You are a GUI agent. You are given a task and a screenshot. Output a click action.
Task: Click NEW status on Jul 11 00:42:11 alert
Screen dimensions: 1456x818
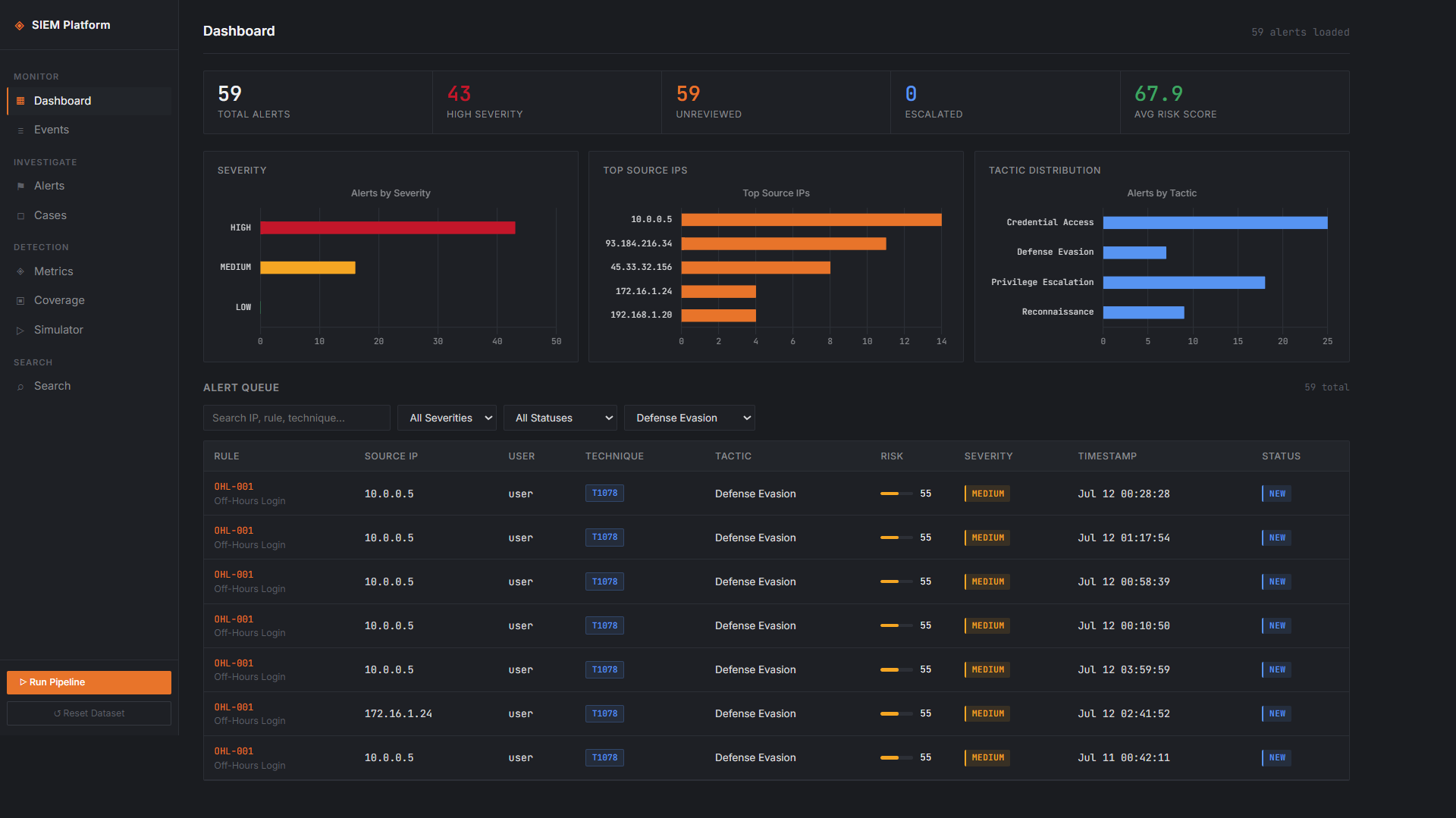pyautogui.click(x=1276, y=758)
